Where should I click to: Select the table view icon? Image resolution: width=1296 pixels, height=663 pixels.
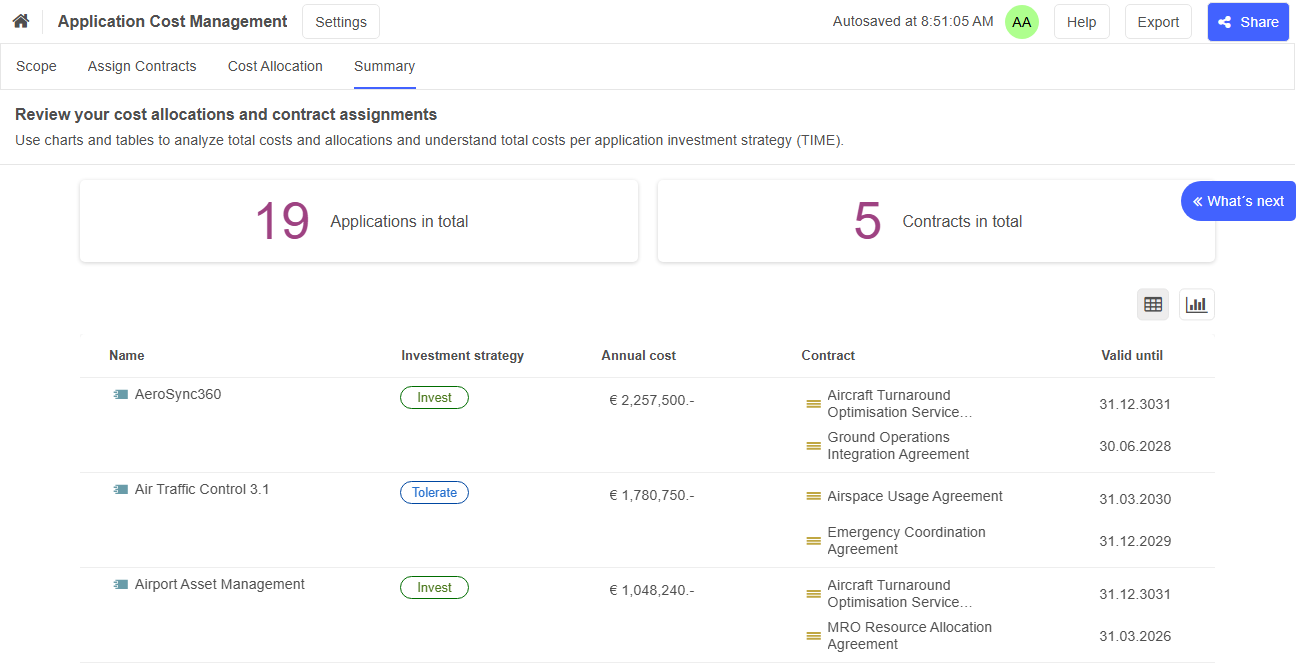pyautogui.click(x=1152, y=304)
